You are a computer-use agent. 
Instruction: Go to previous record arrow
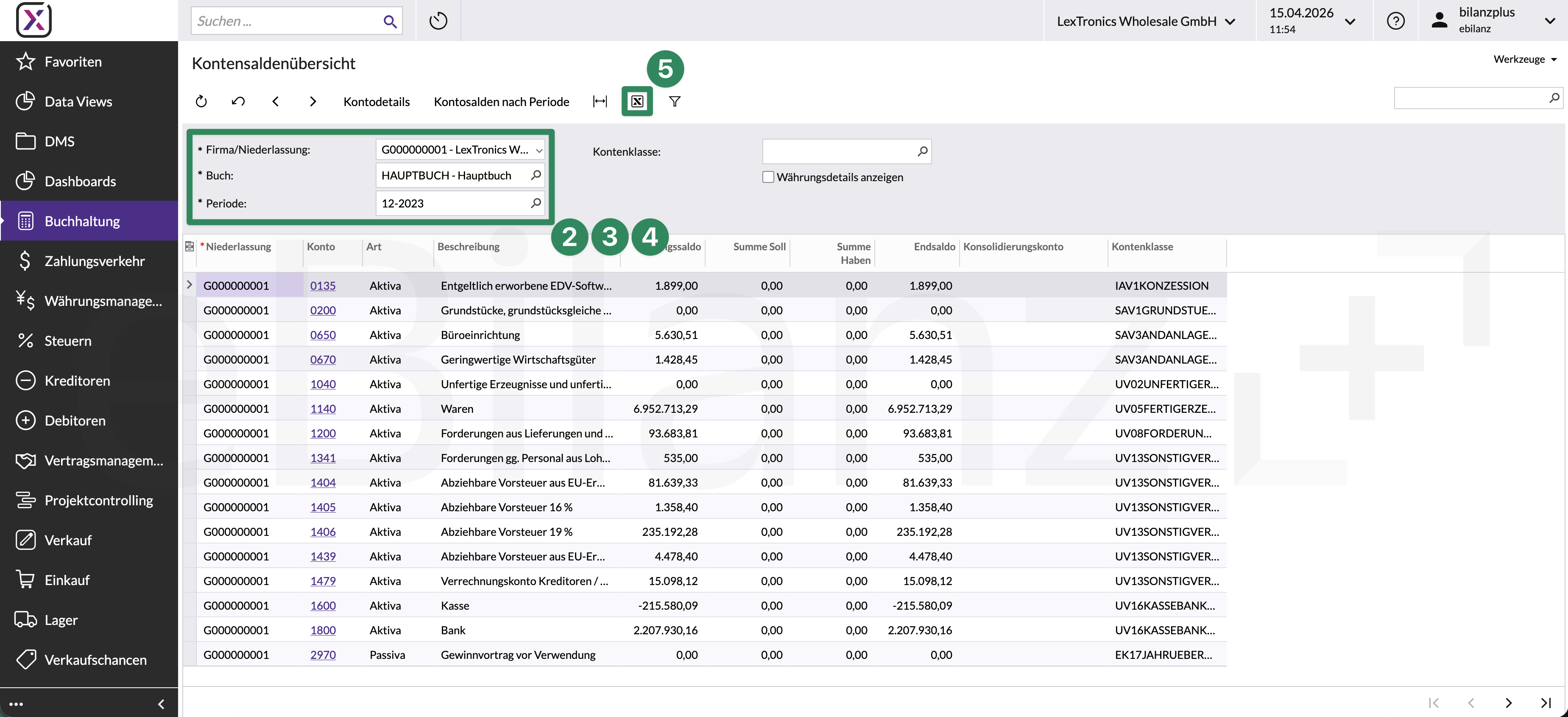276,101
